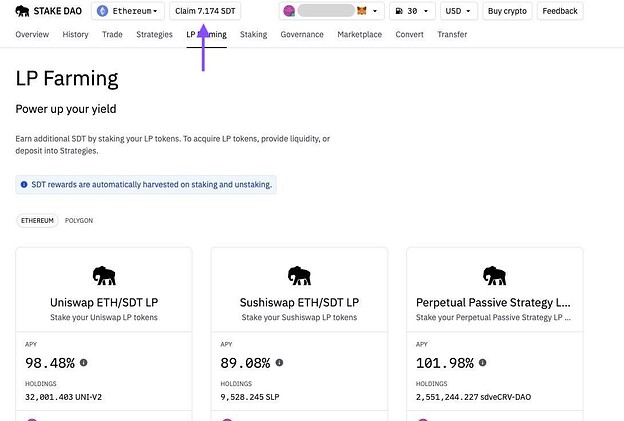Screen dimensions: 624x421
Task: Select the ETHEREUM chain filter
Action: pyautogui.click(x=37, y=220)
